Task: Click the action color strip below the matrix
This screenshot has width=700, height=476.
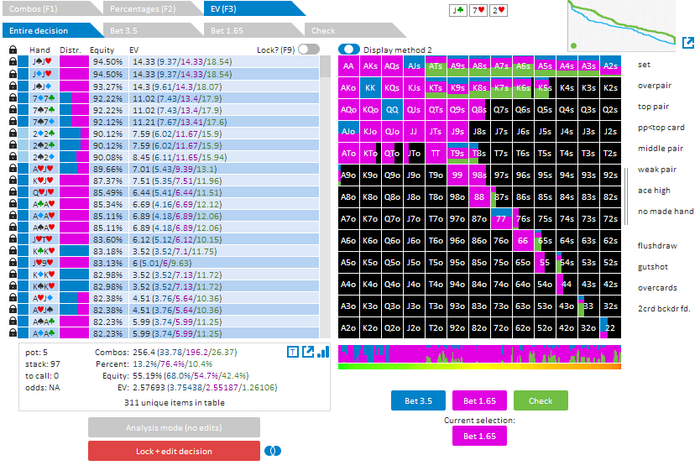Action: 479,353
